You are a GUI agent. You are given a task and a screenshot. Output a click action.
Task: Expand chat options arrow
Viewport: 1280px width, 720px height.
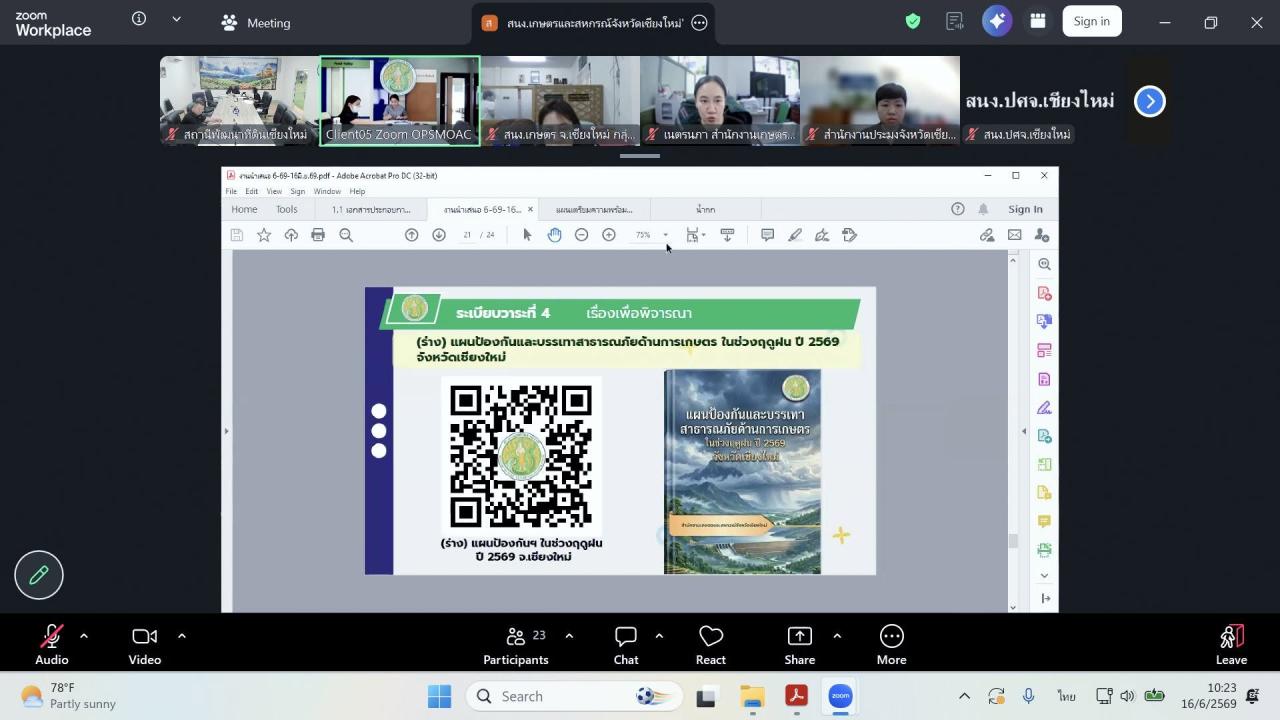click(659, 636)
